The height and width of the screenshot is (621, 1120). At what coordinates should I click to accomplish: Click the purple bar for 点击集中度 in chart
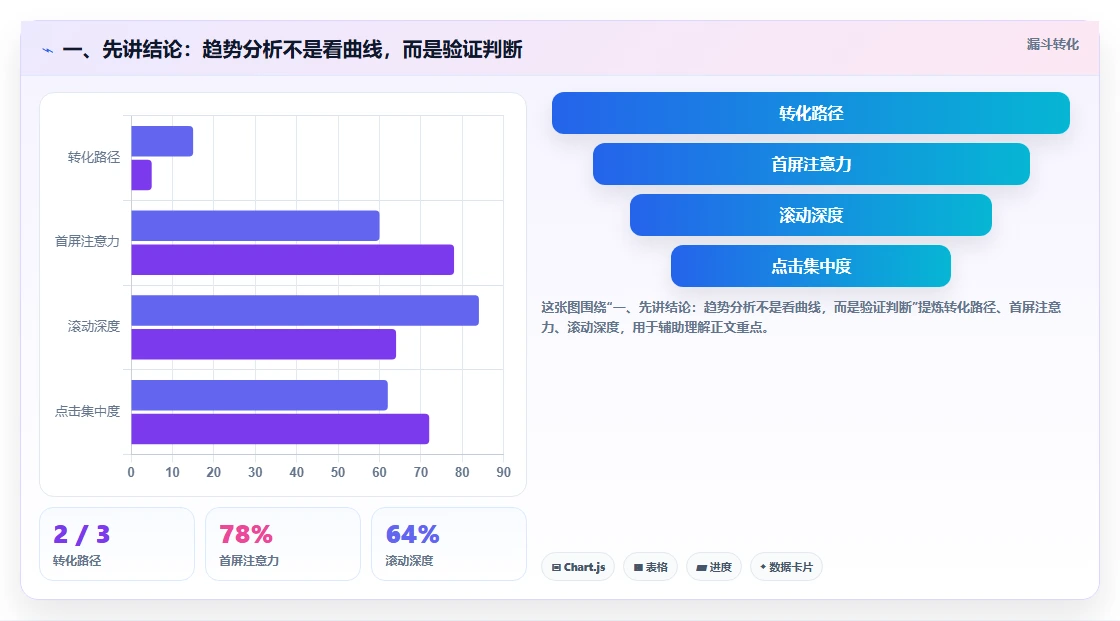point(280,429)
